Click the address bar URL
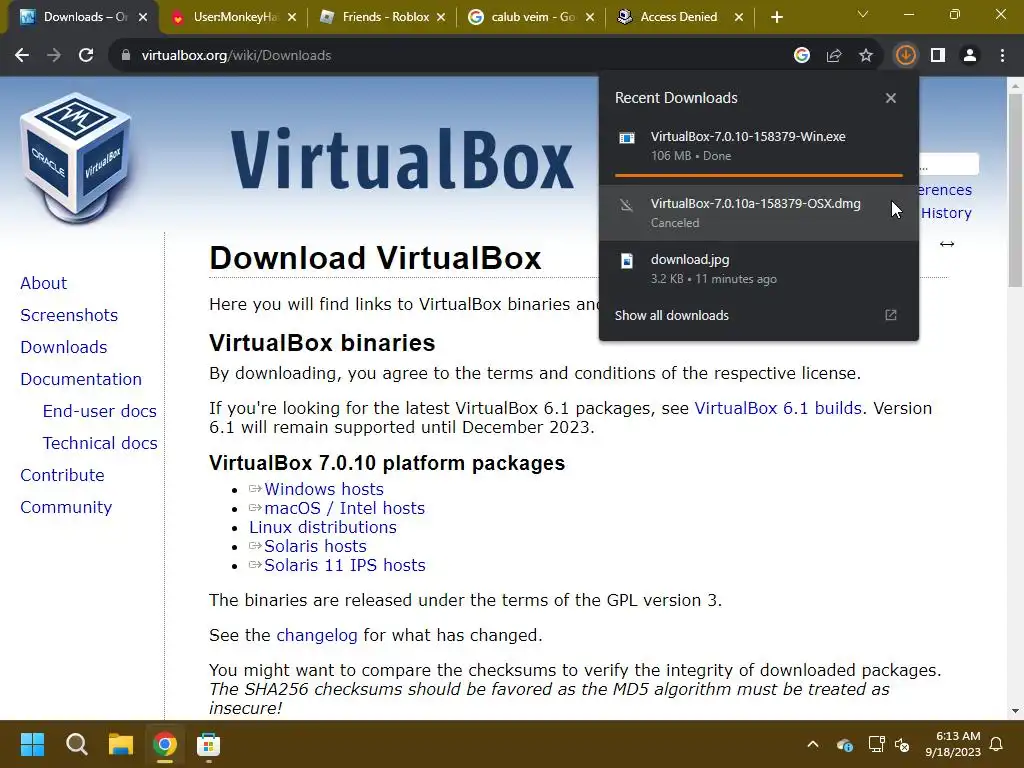The height and width of the screenshot is (768, 1024). [236, 56]
